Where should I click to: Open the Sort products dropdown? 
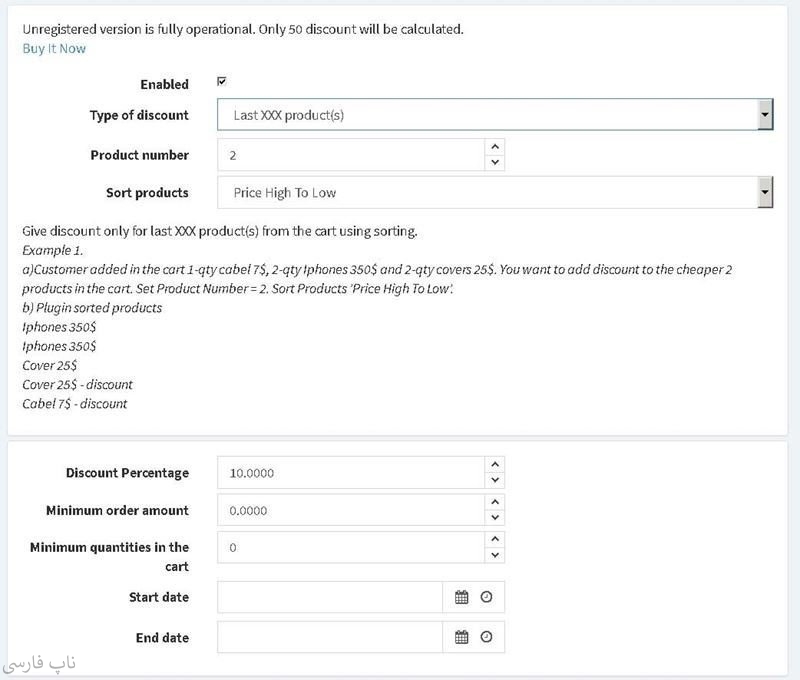pyautogui.click(x=765, y=192)
